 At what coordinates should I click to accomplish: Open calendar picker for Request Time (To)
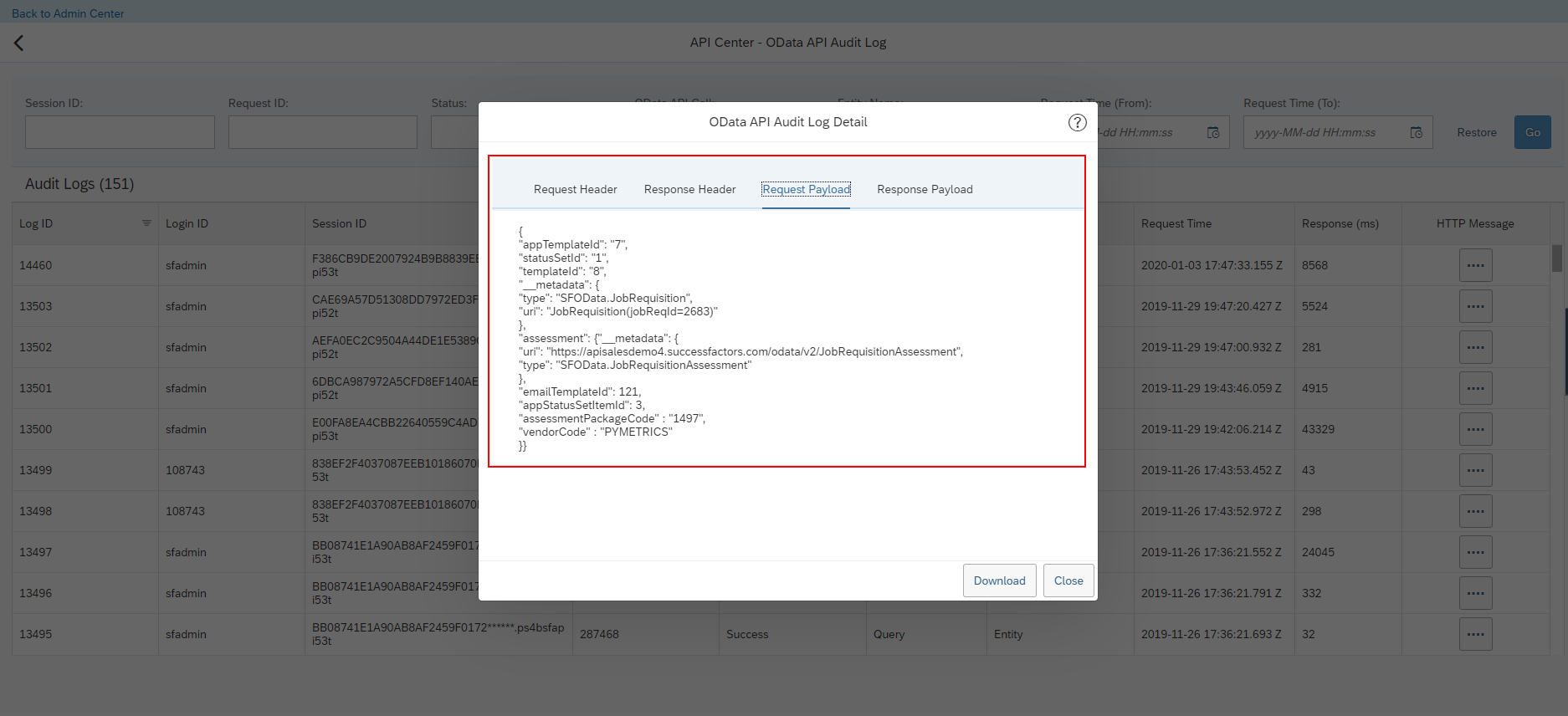[1416, 132]
